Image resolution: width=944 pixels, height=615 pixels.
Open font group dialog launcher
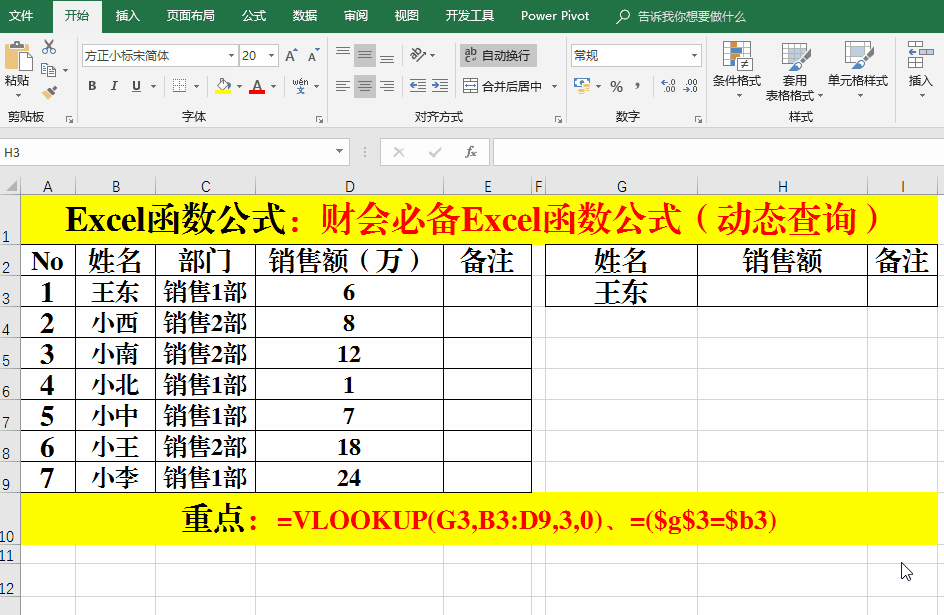pos(319,120)
